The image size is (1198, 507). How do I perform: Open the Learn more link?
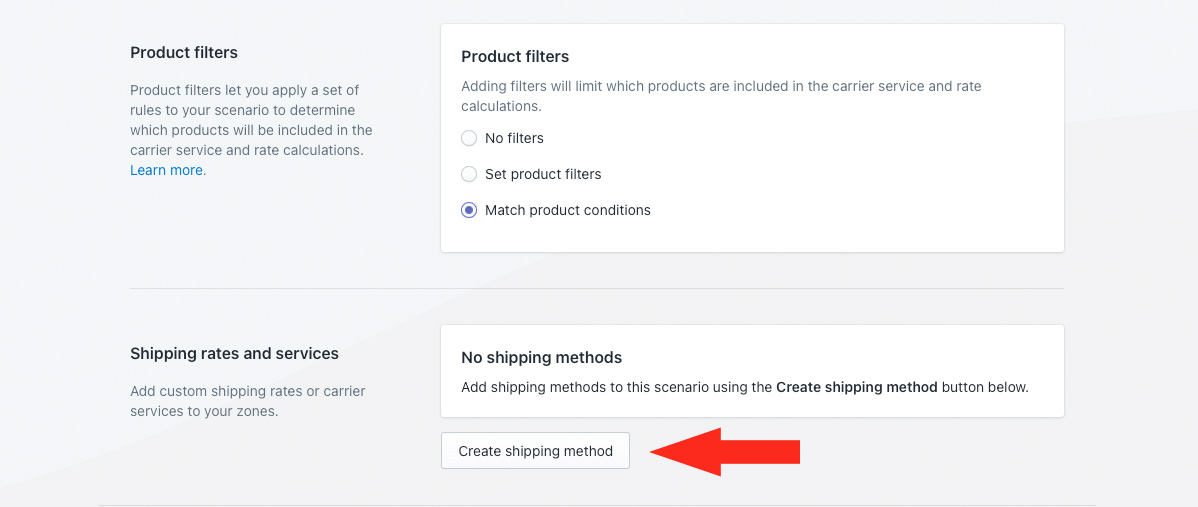tap(168, 170)
